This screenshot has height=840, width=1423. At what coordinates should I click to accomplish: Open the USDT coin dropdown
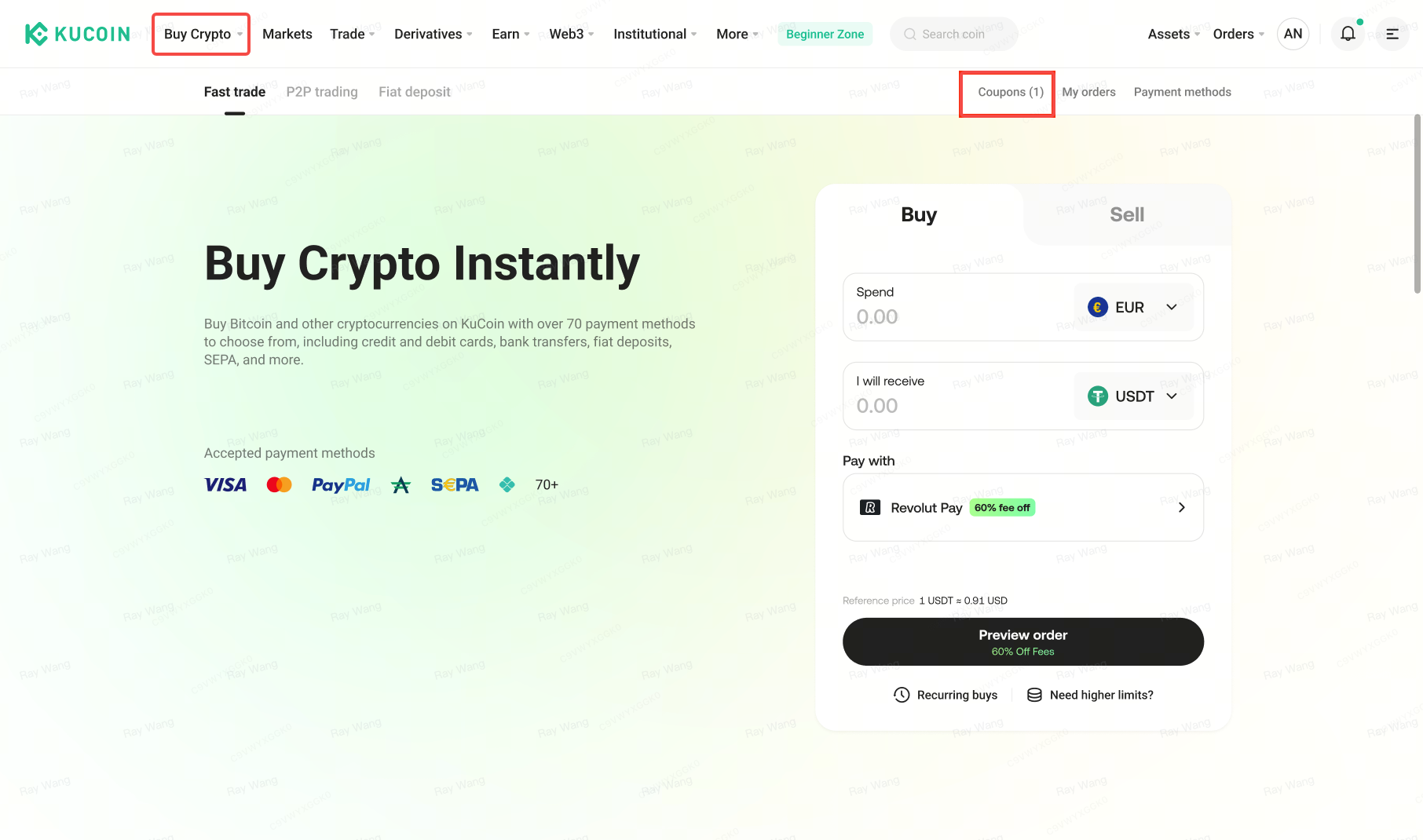(1133, 396)
